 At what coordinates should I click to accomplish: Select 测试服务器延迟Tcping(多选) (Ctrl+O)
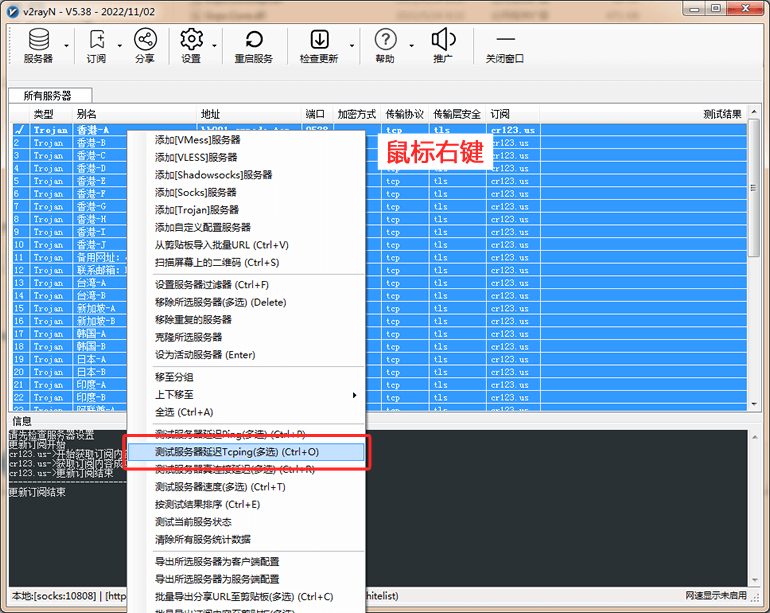pos(246,452)
